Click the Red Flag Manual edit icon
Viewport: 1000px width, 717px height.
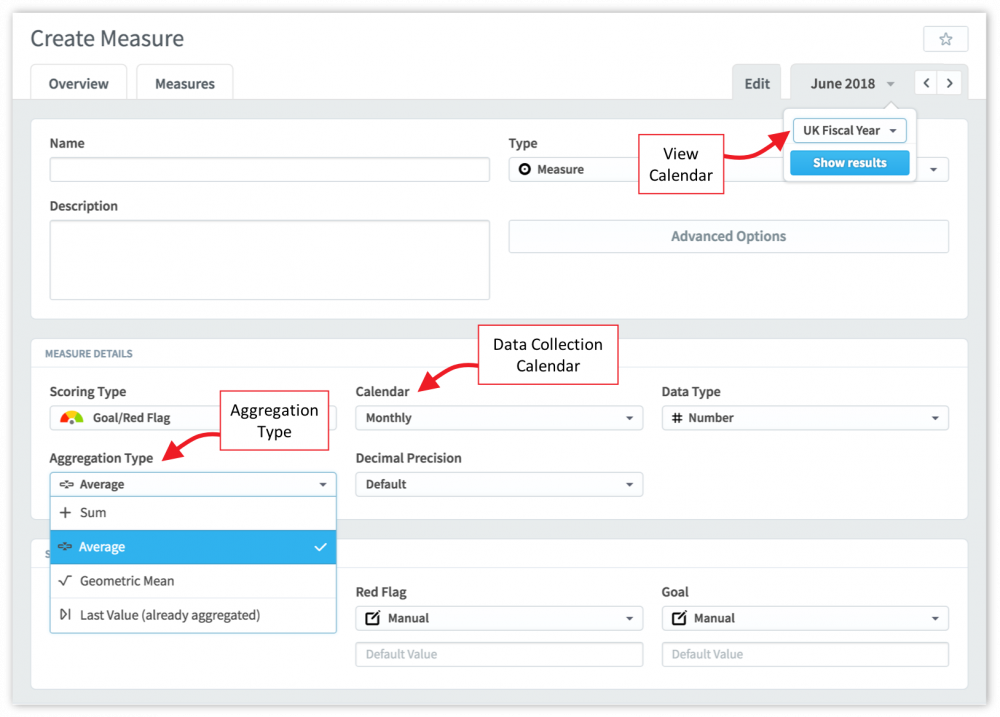coord(373,618)
